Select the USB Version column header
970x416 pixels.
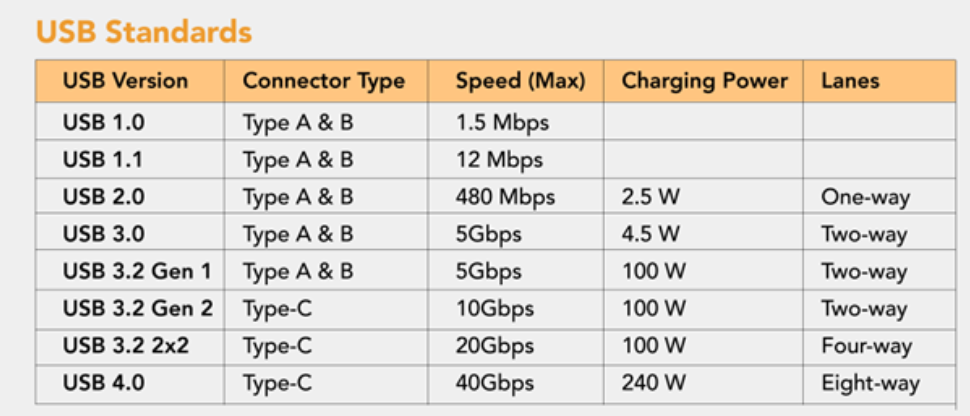[119, 81]
